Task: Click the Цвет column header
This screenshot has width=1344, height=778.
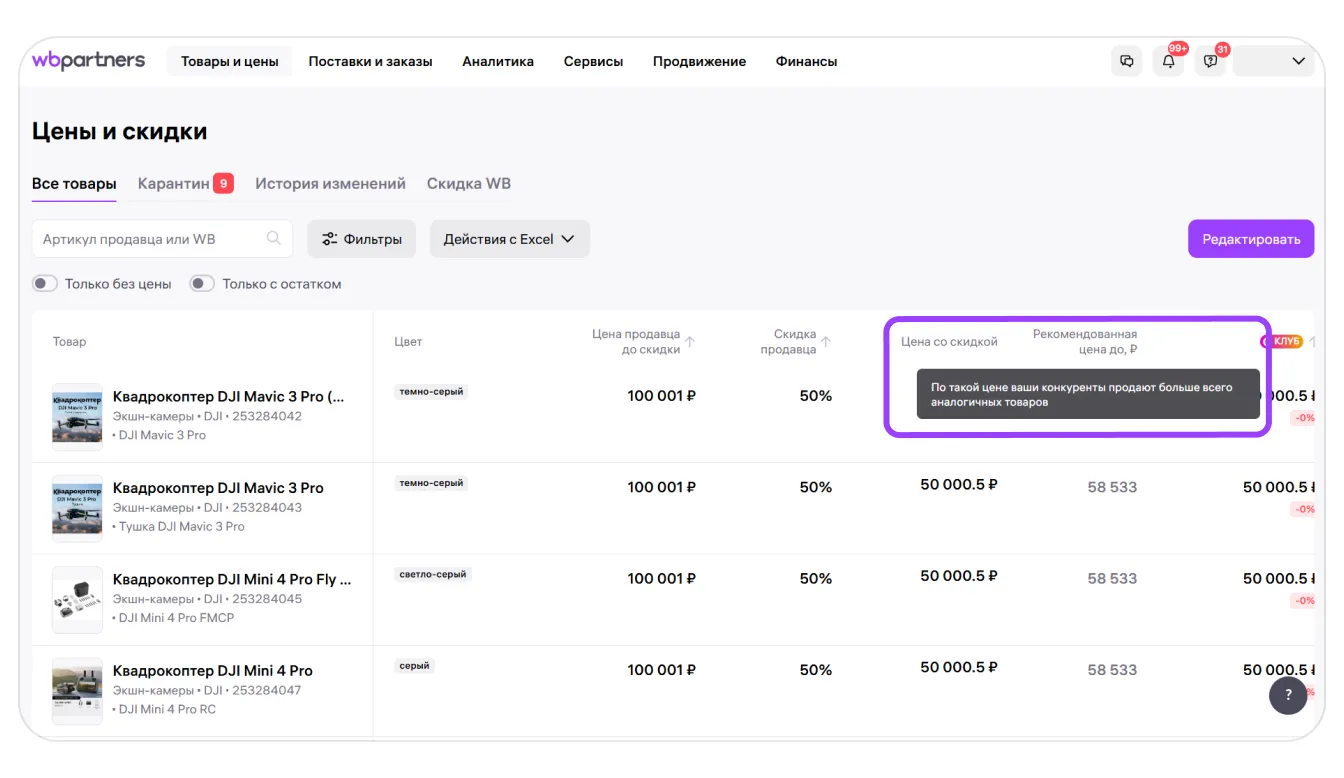Action: (x=408, y=342)
